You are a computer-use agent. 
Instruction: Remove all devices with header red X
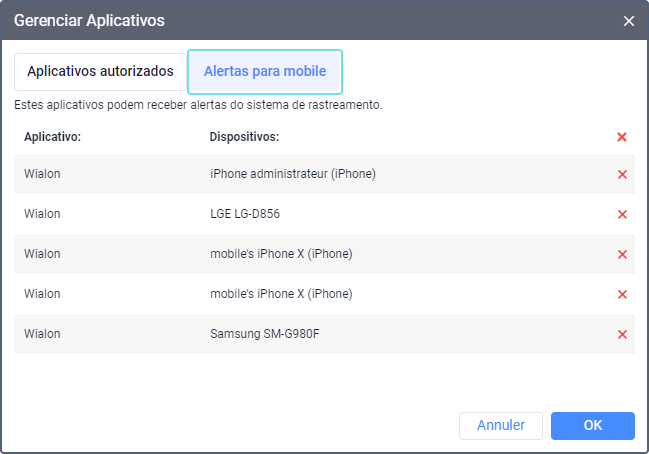[622, 137]
